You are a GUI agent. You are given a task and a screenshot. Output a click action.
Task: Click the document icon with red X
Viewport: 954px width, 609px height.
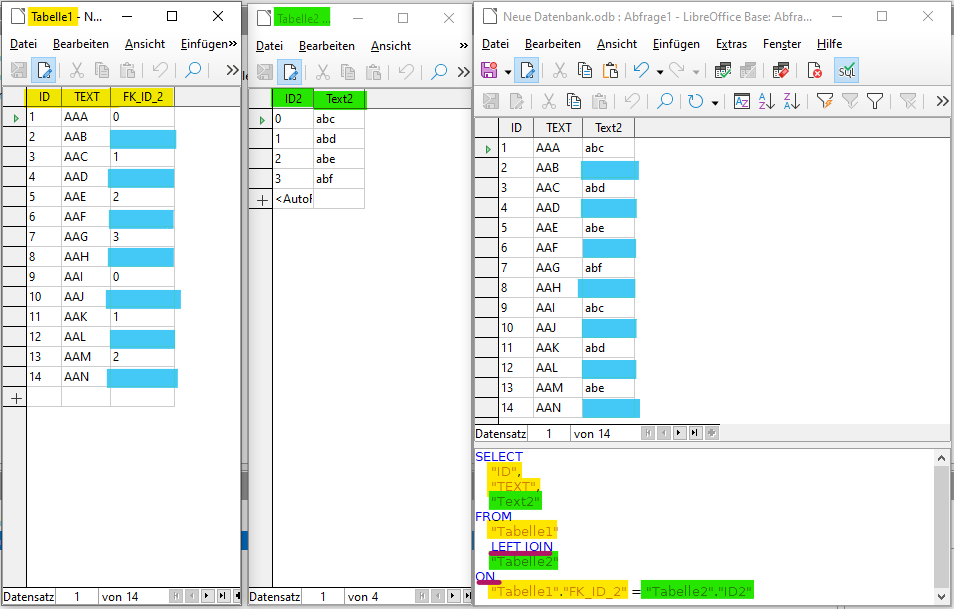(x=814, y=71)
